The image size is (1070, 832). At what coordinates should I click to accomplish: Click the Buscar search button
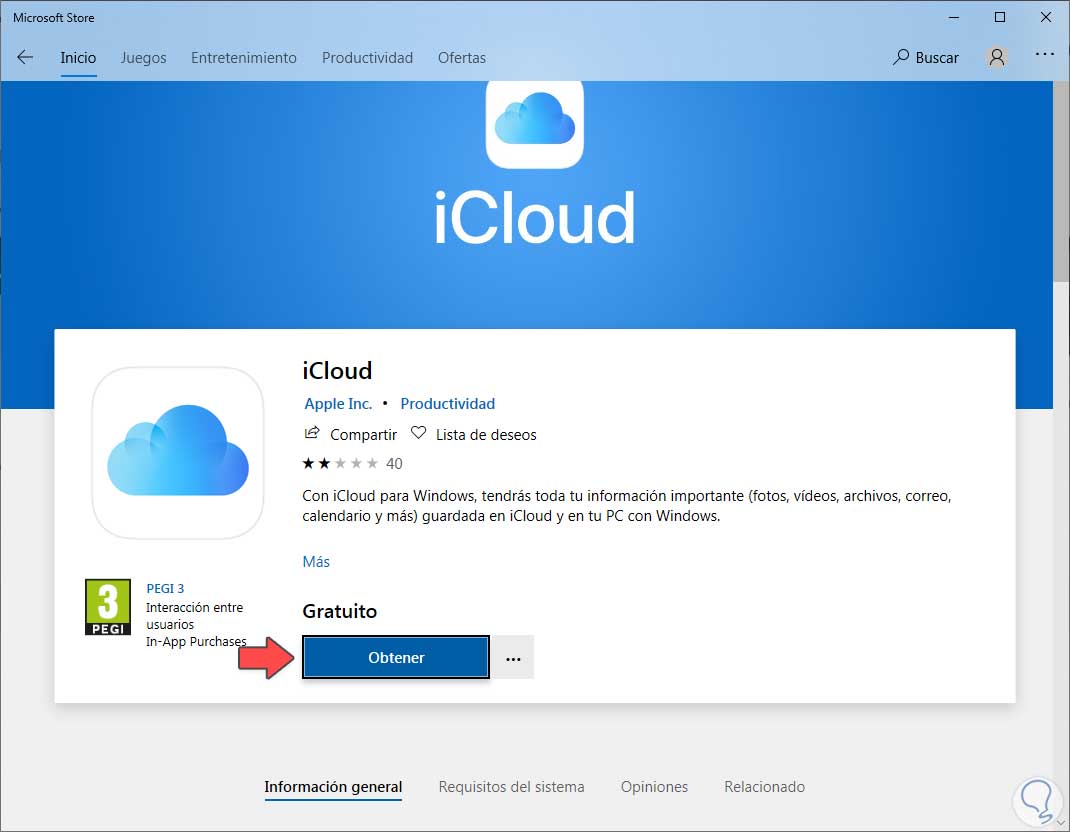(925, 57)
